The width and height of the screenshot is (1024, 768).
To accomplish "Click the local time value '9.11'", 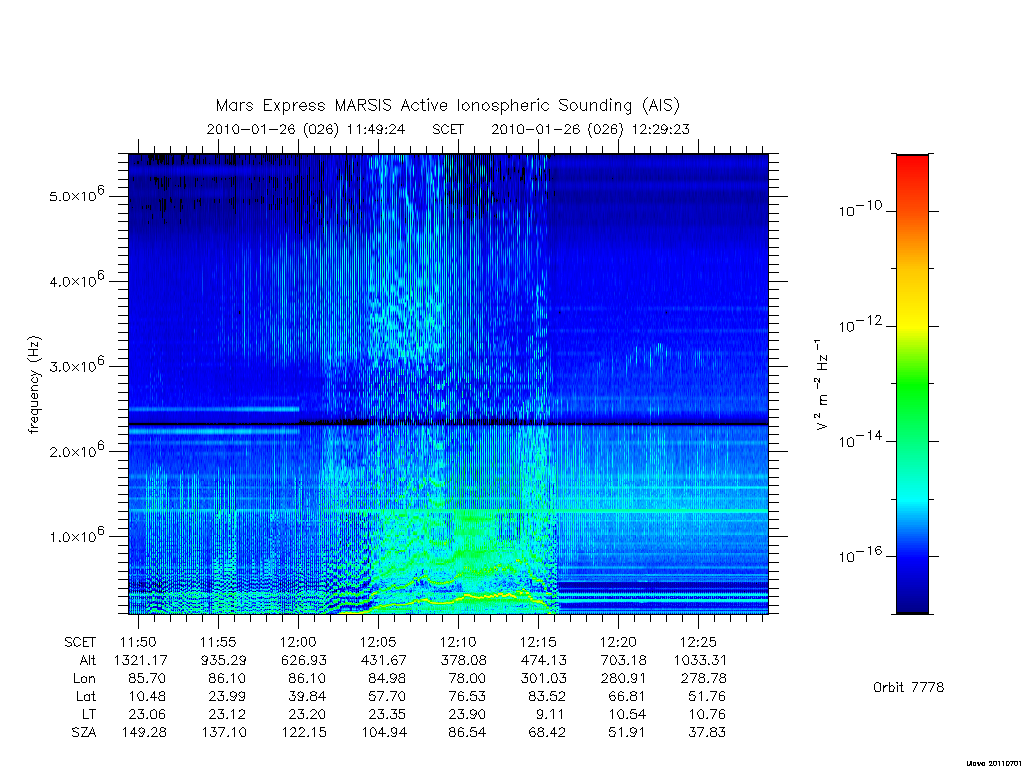I will click(551, 714).
